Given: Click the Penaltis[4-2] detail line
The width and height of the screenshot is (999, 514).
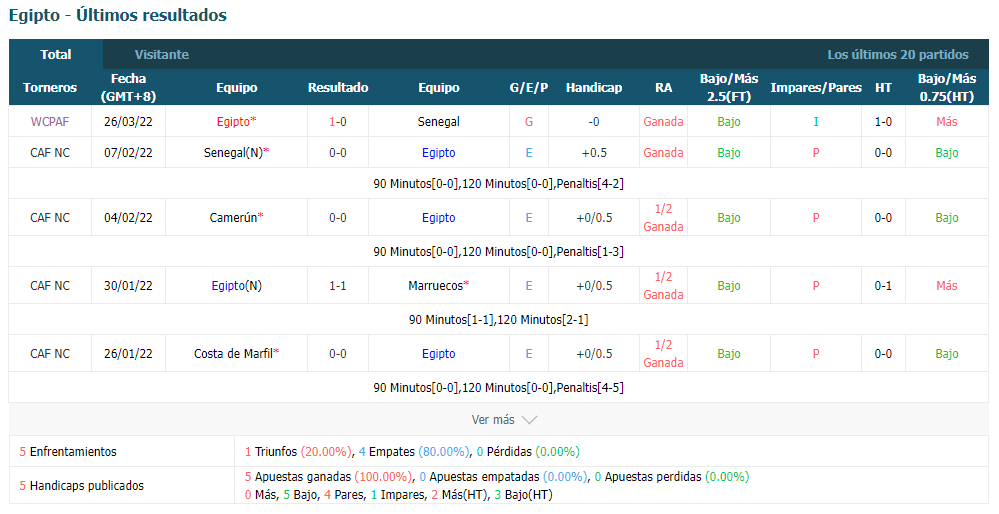Looking at the screenshot, I should click(x=498, y=183).
